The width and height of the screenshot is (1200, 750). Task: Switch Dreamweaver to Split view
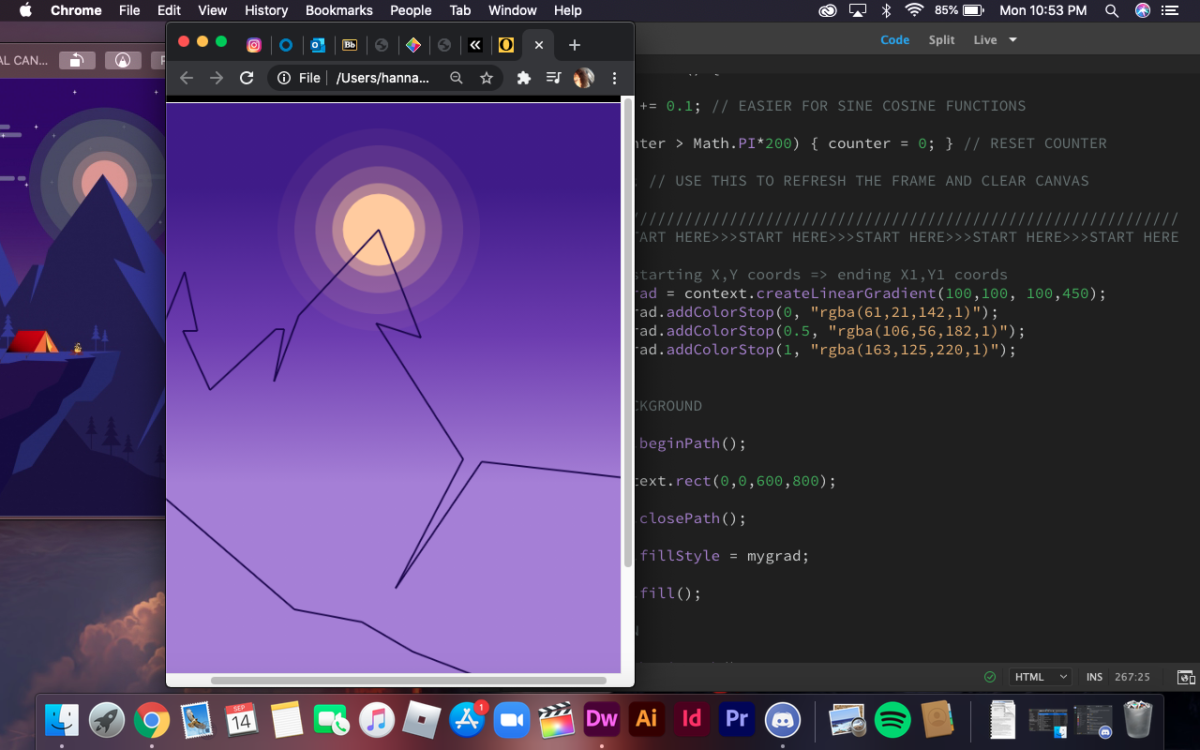click(x=941, y=40)
